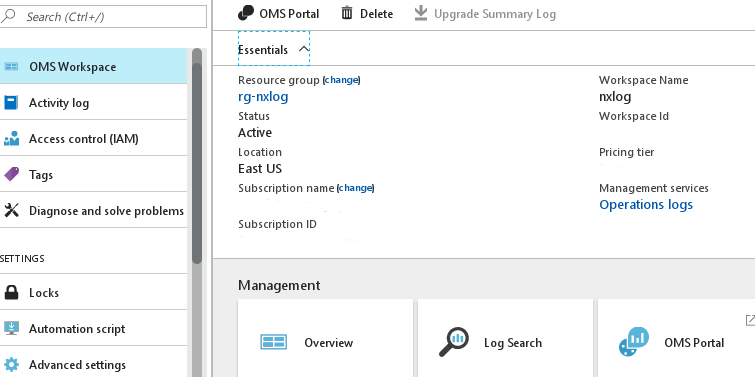
Task: Open Locks settings item
Action: click(93, 292)
